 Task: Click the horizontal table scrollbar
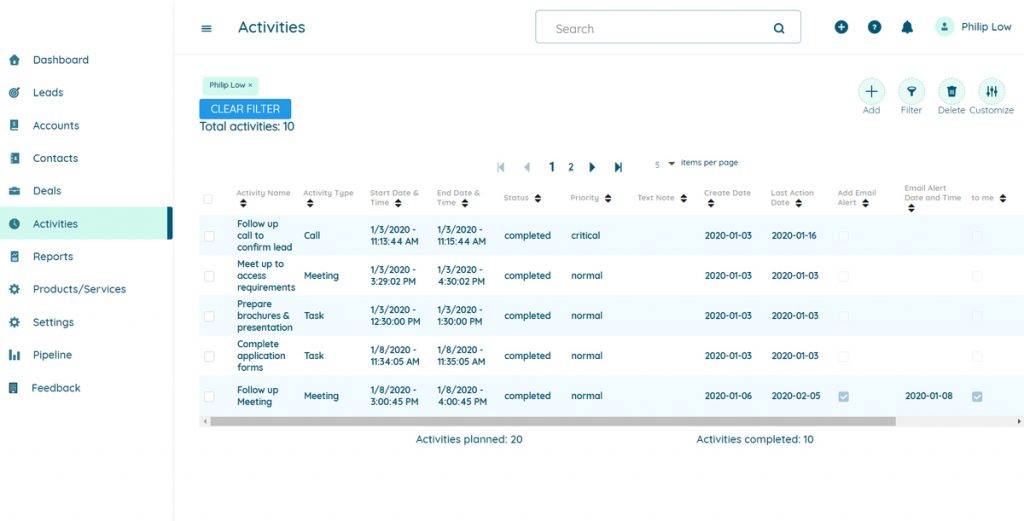[x=552, y=422]
